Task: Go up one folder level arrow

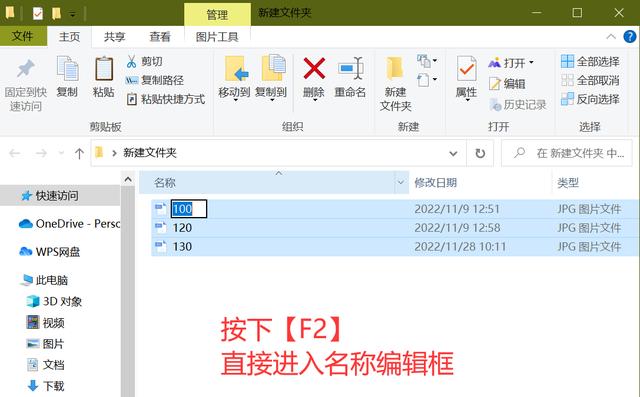Action: click(79, 153)
